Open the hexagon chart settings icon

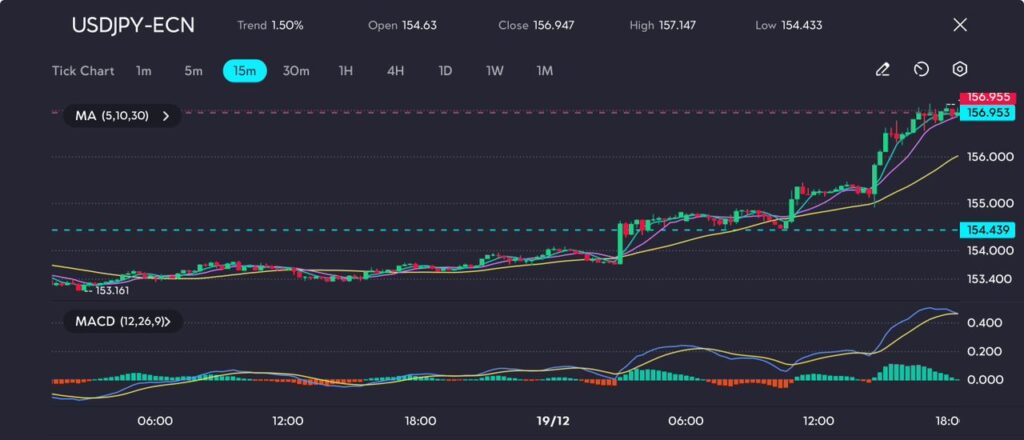pyautogui.click(x=960, y=70)
